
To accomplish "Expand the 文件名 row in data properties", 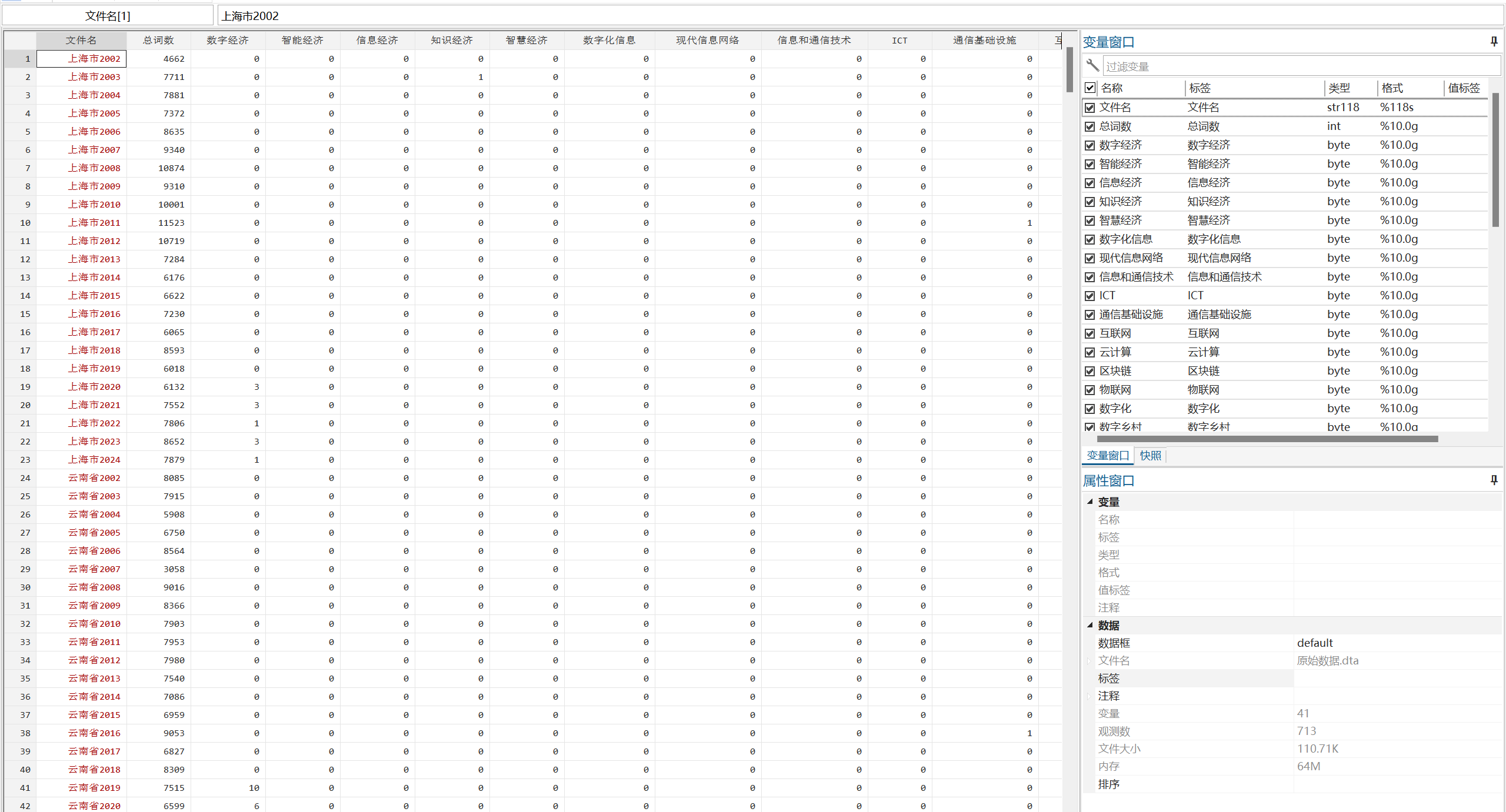I will tap(1089, 661).
